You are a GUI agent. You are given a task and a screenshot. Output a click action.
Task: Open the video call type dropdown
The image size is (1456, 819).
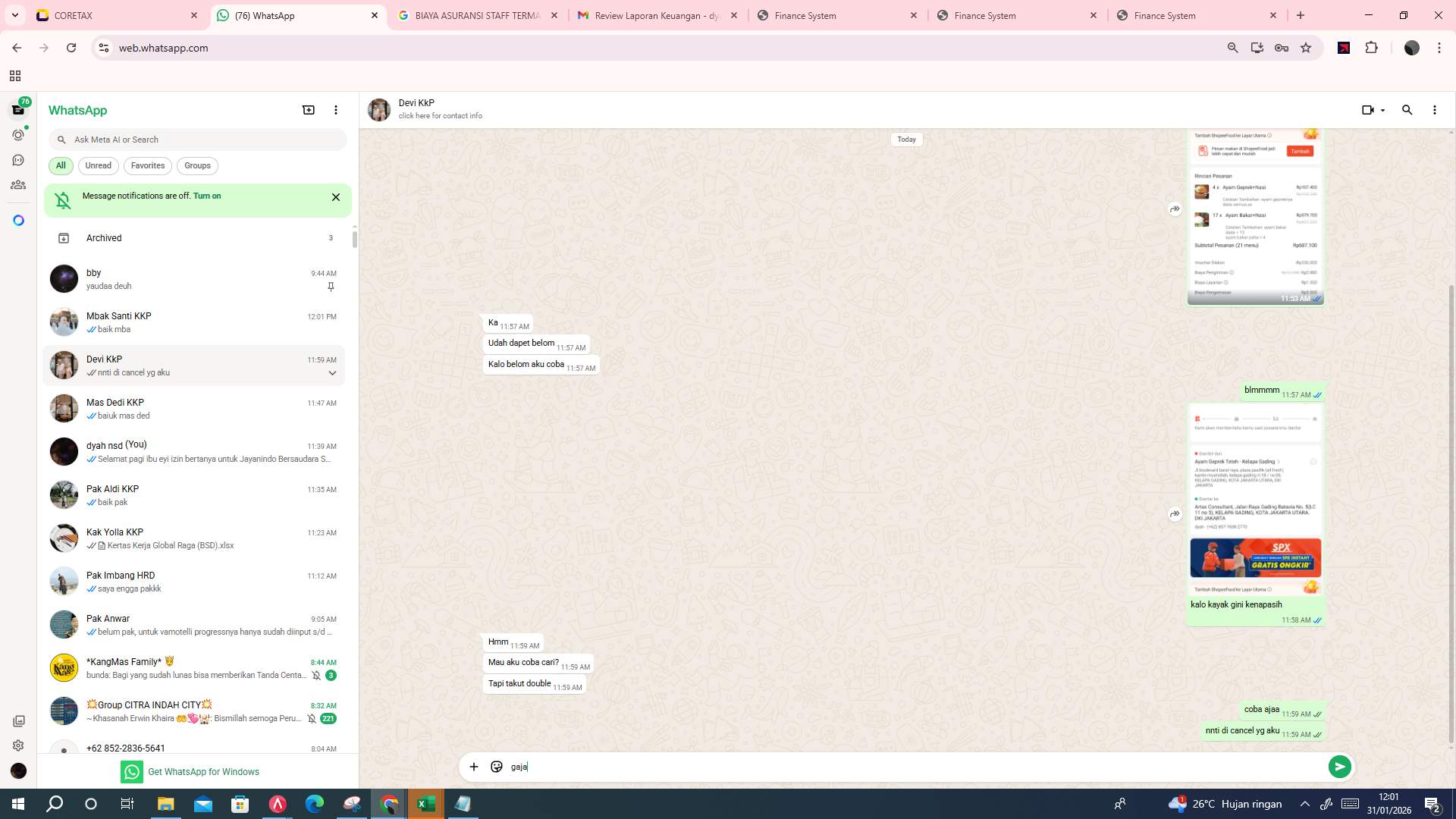coord(1382,110)
